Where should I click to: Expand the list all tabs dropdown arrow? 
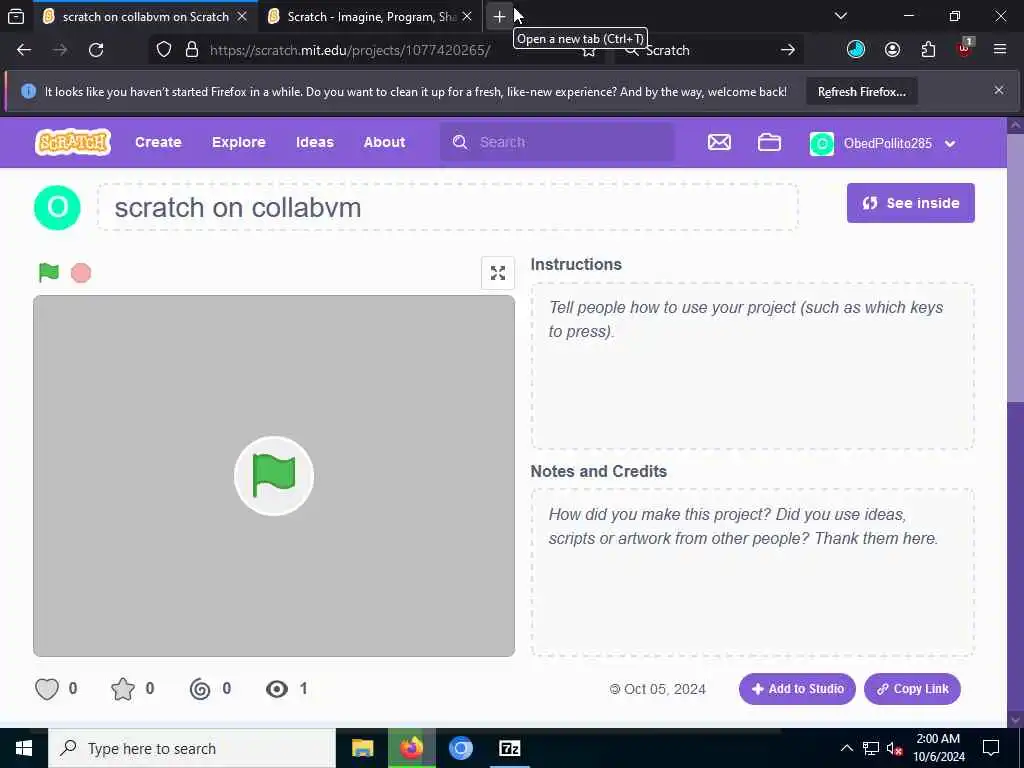click(x=840, y=16)
